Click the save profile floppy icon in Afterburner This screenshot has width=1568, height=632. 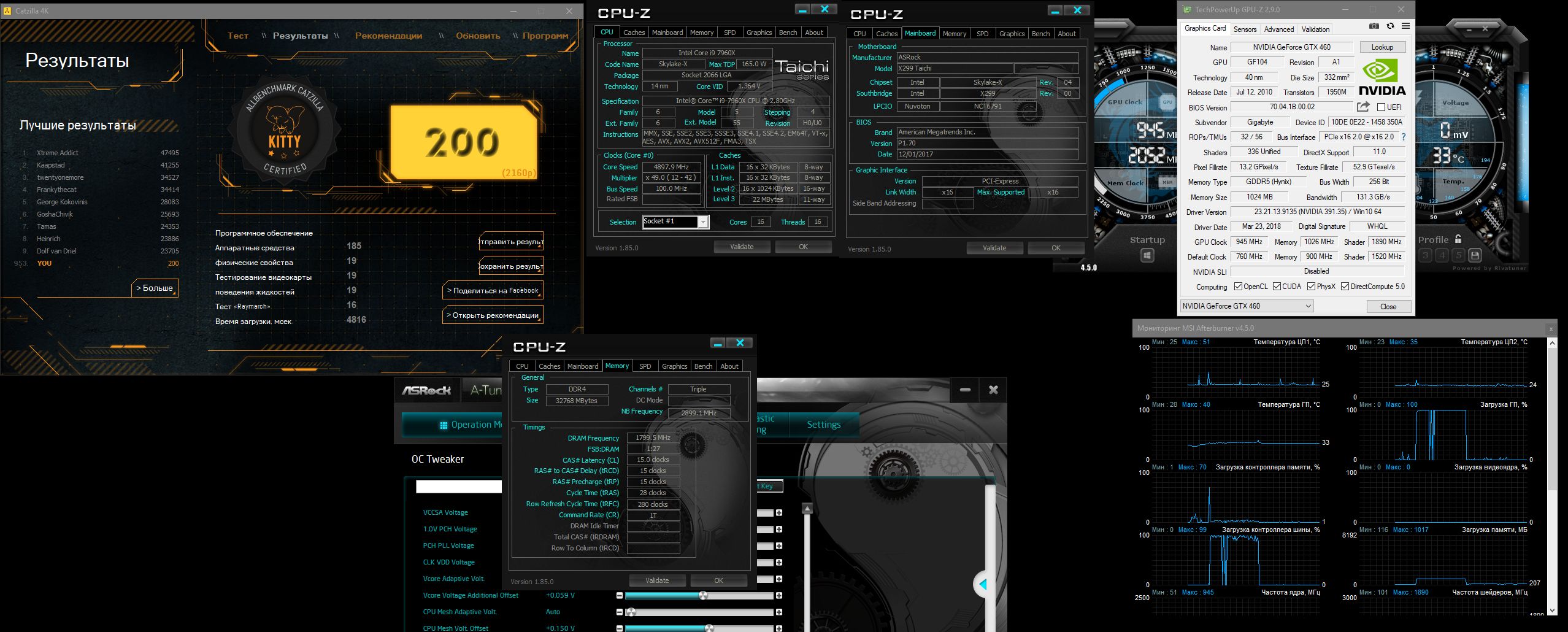pos(1475,255)
